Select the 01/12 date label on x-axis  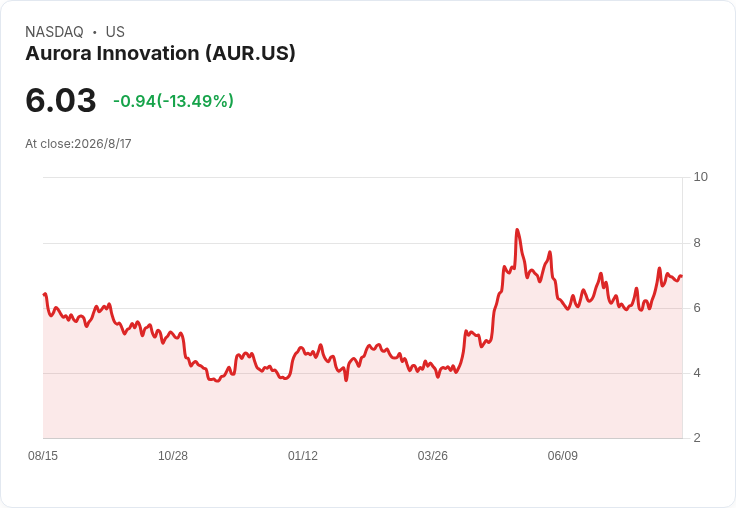(x=303, y=456)
